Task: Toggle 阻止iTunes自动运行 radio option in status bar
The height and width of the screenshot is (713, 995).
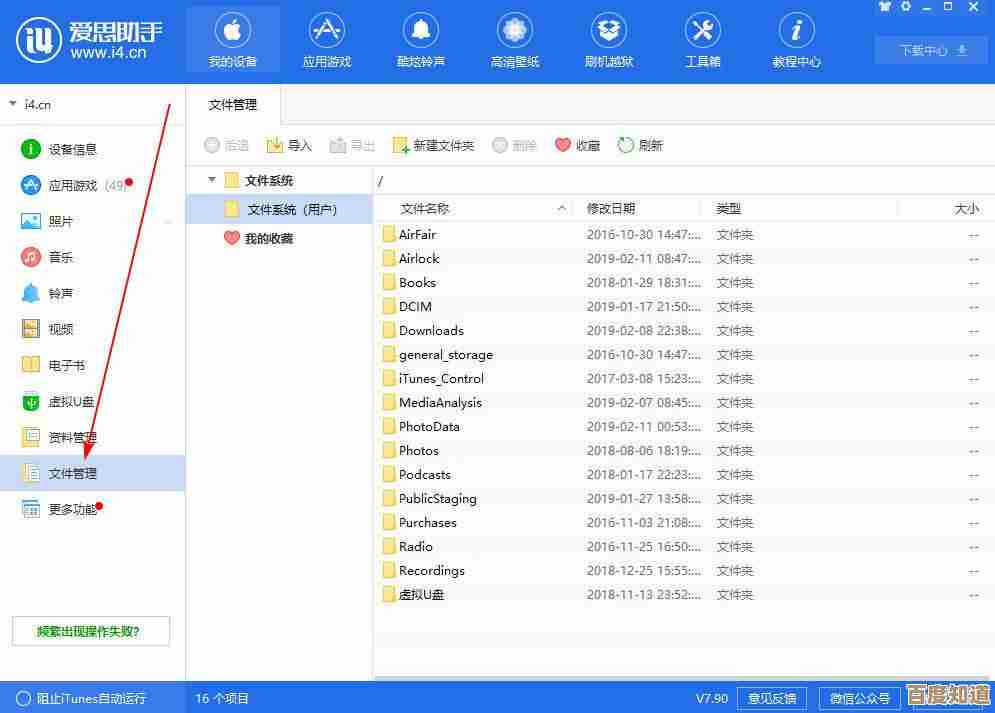Action: [x=24, y=698]
